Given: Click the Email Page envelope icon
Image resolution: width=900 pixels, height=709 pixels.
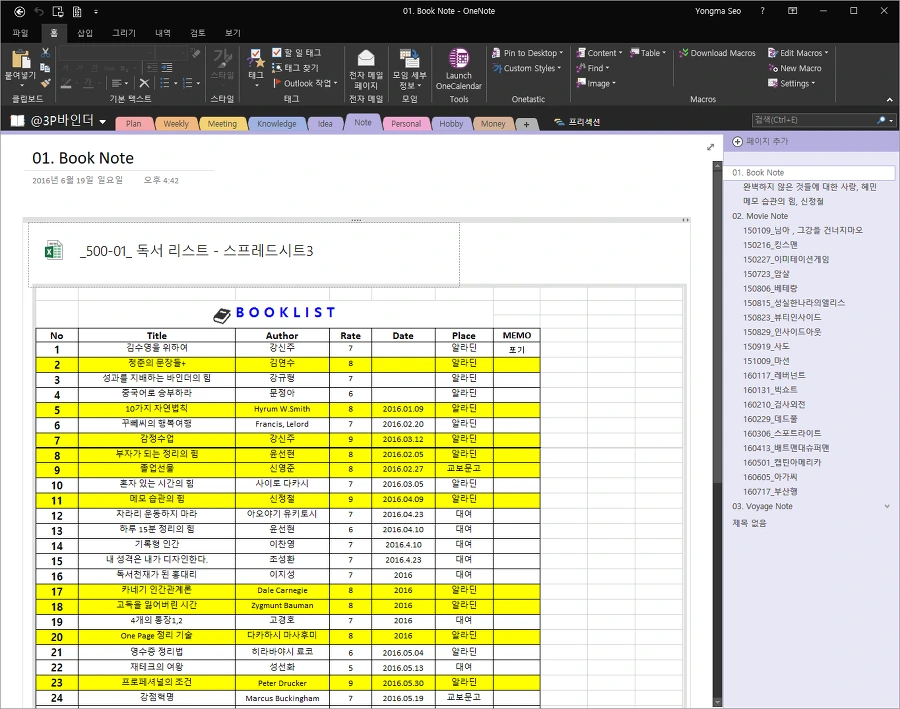Looking at the screenshot, I should (x=366, y=58).
